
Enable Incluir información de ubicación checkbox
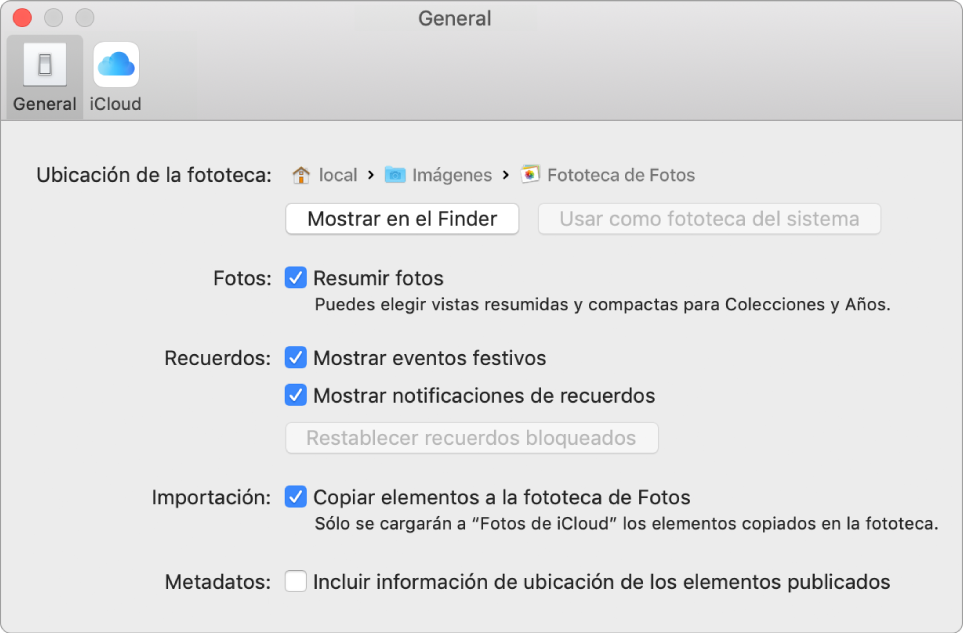pos(295,581)
